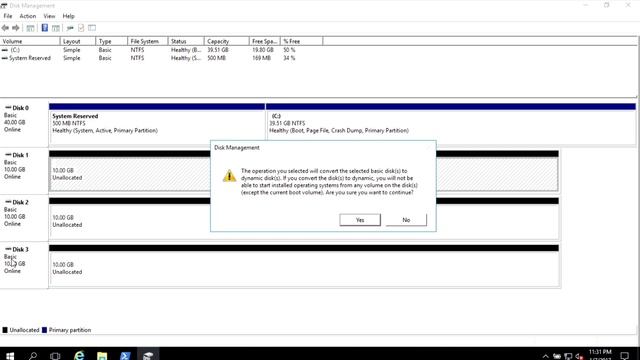Open the Action Center notification icon

pos(624,356)
